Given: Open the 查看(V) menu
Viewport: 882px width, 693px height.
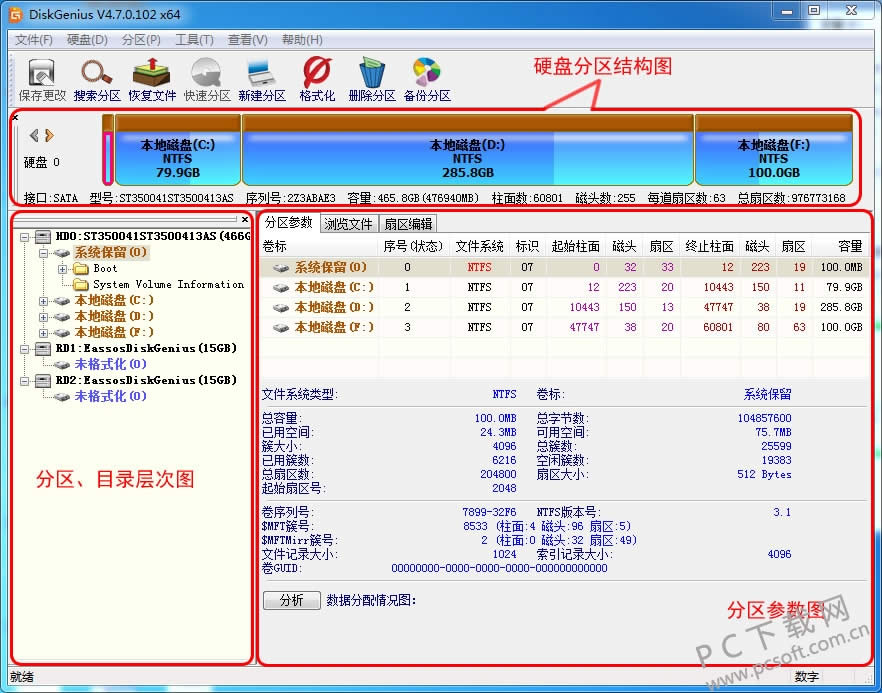Looking at the screenshot, I should pos(248,40).
